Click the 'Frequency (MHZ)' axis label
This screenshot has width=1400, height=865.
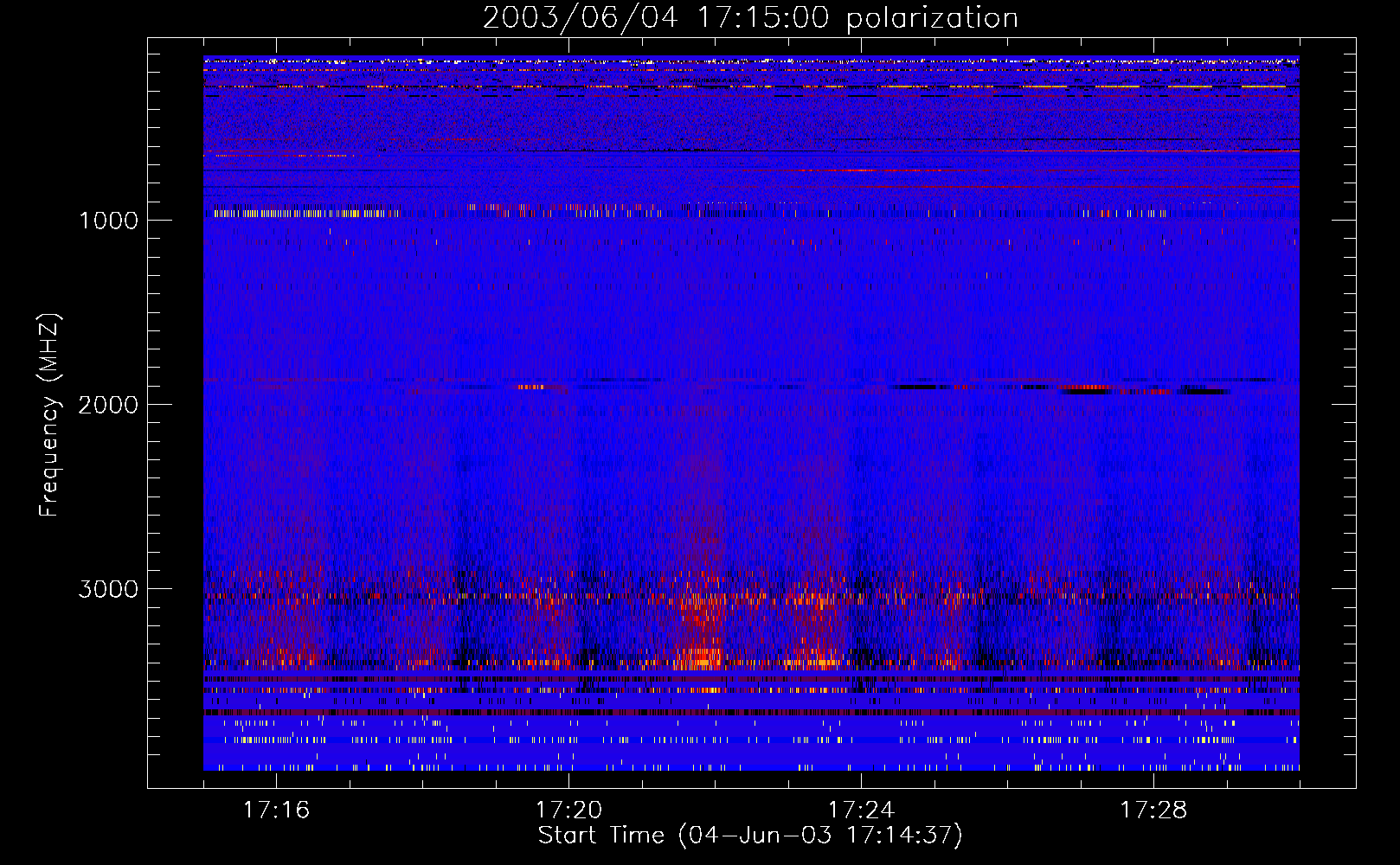tap(49, 415)
